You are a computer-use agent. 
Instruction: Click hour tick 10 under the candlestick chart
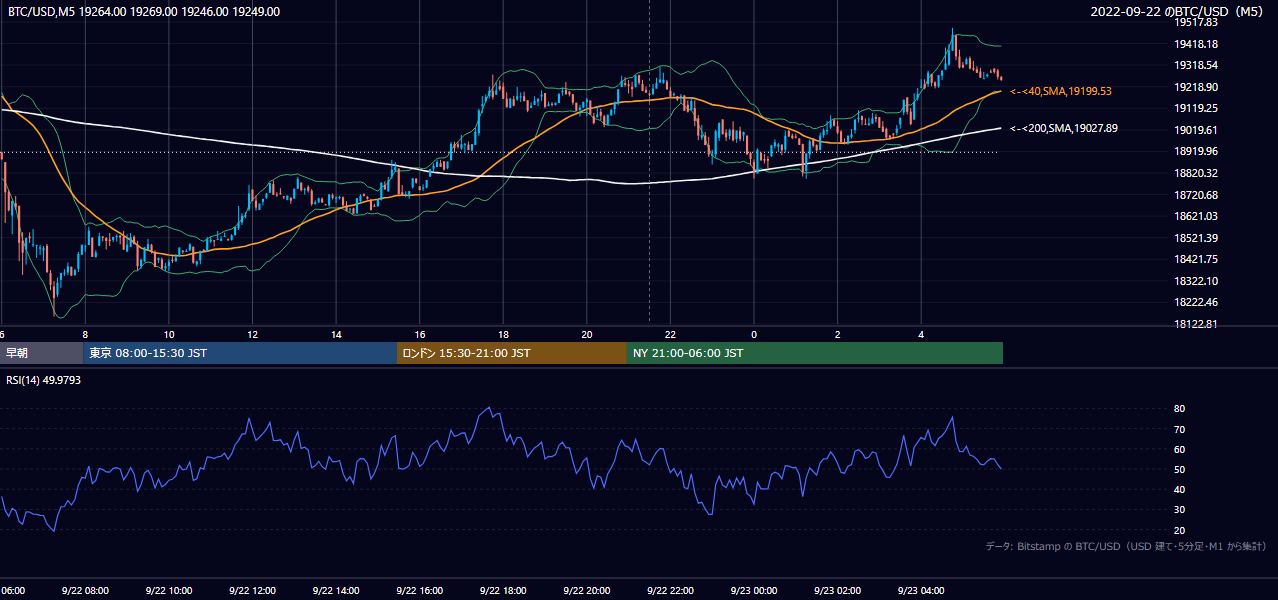tap(169, 335)
